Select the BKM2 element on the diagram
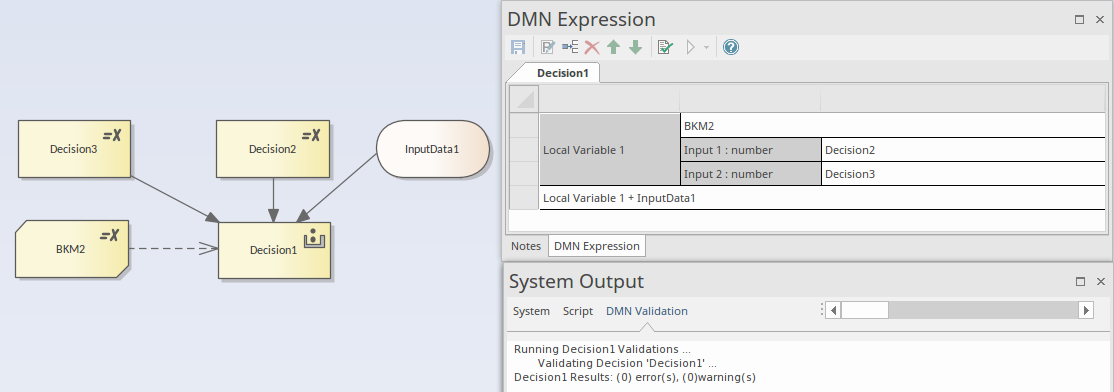 tap(72, 249)
